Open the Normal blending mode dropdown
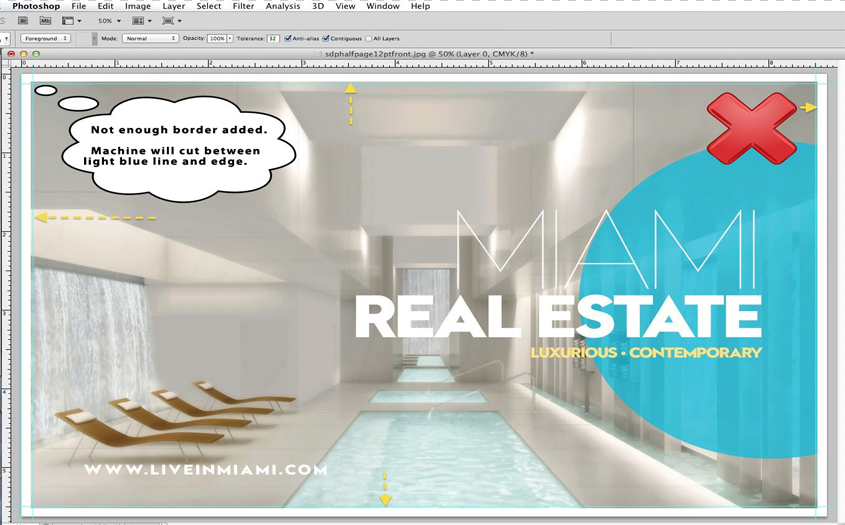The width and height of the screenshot is (845, 525). [150, 38]
